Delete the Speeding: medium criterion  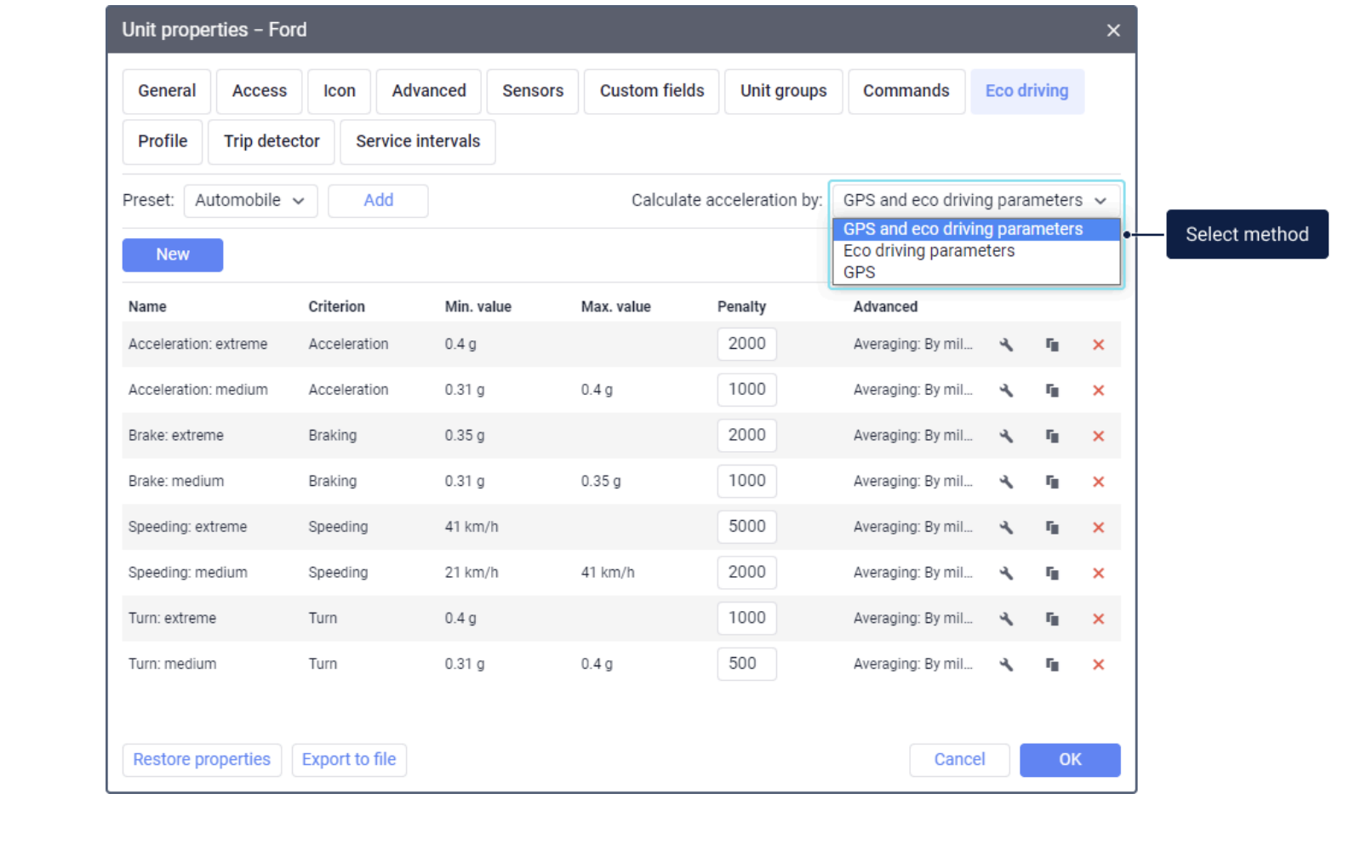pos(1098,574)
